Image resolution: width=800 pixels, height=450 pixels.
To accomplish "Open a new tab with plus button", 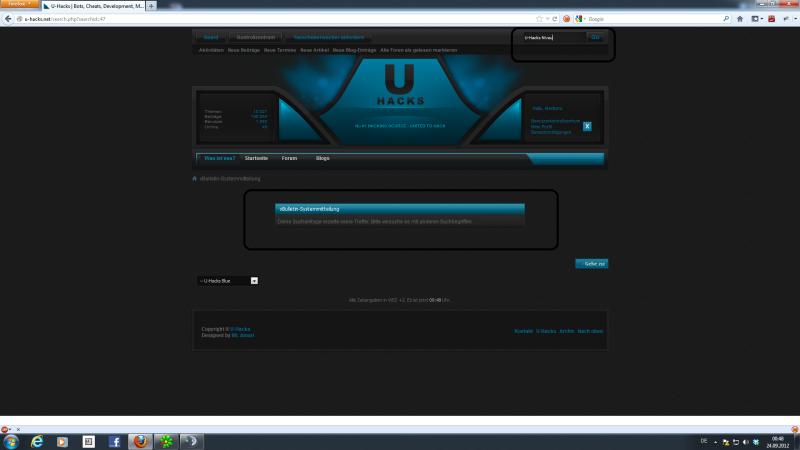I will (x=151, y=6).
